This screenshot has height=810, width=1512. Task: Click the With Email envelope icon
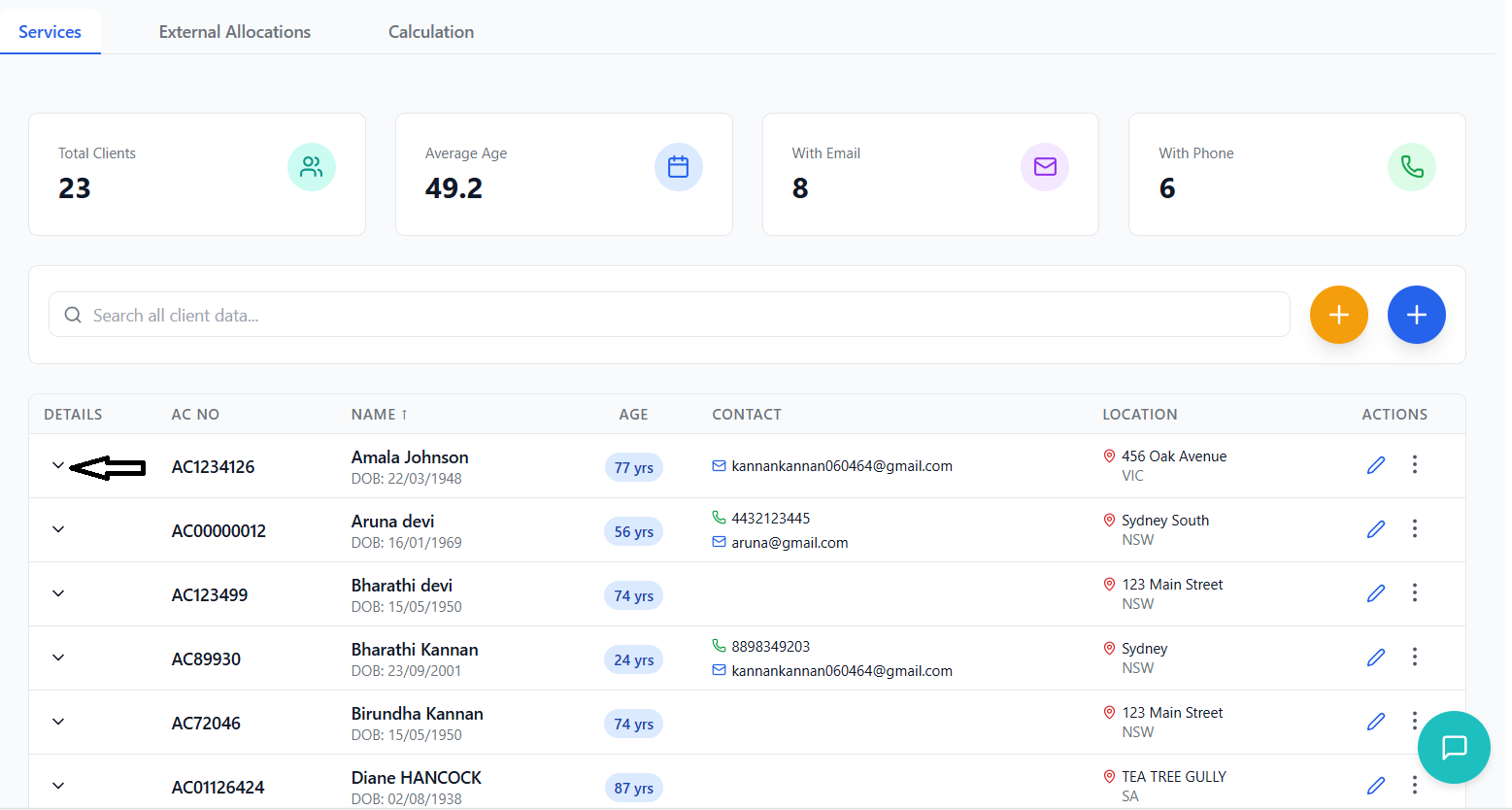1044,167
